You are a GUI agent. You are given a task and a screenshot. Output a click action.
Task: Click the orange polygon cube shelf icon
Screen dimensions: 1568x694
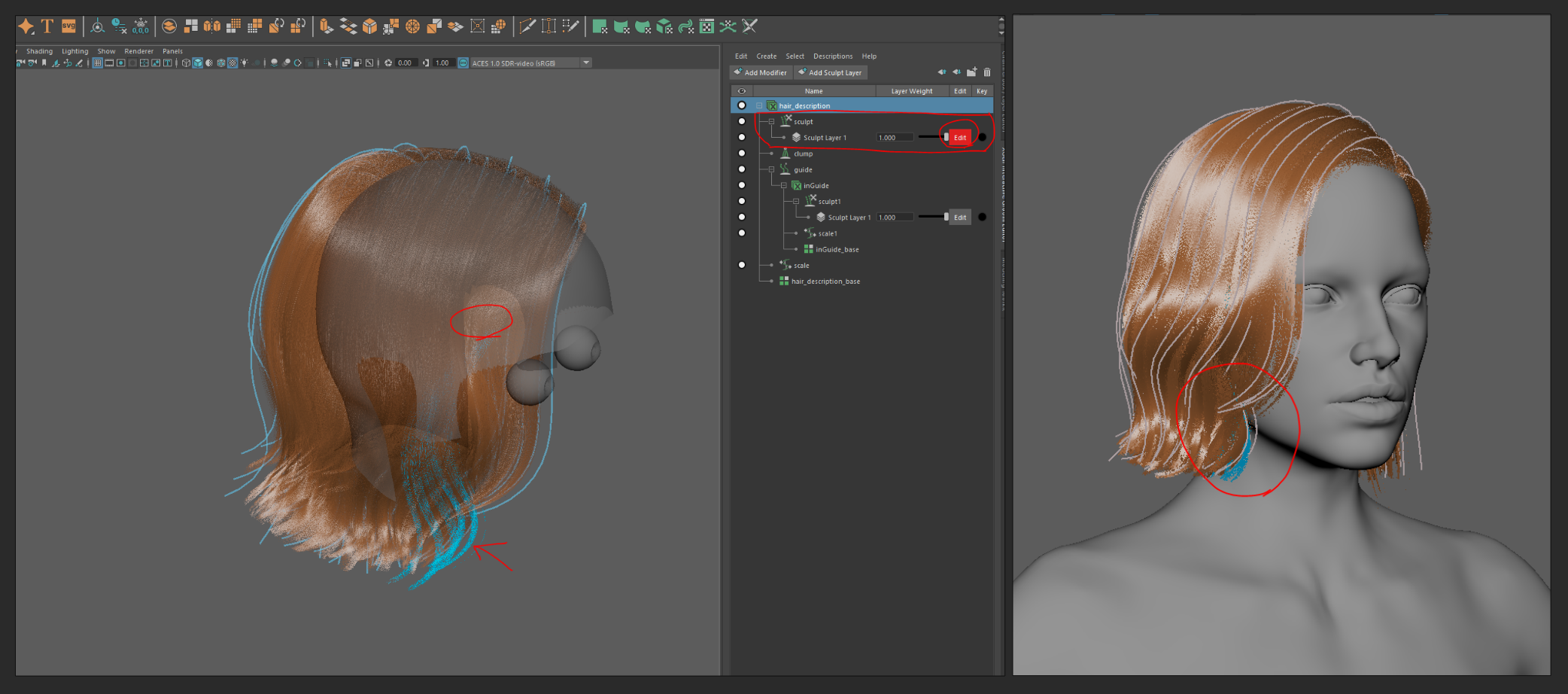tap(369, 27)
